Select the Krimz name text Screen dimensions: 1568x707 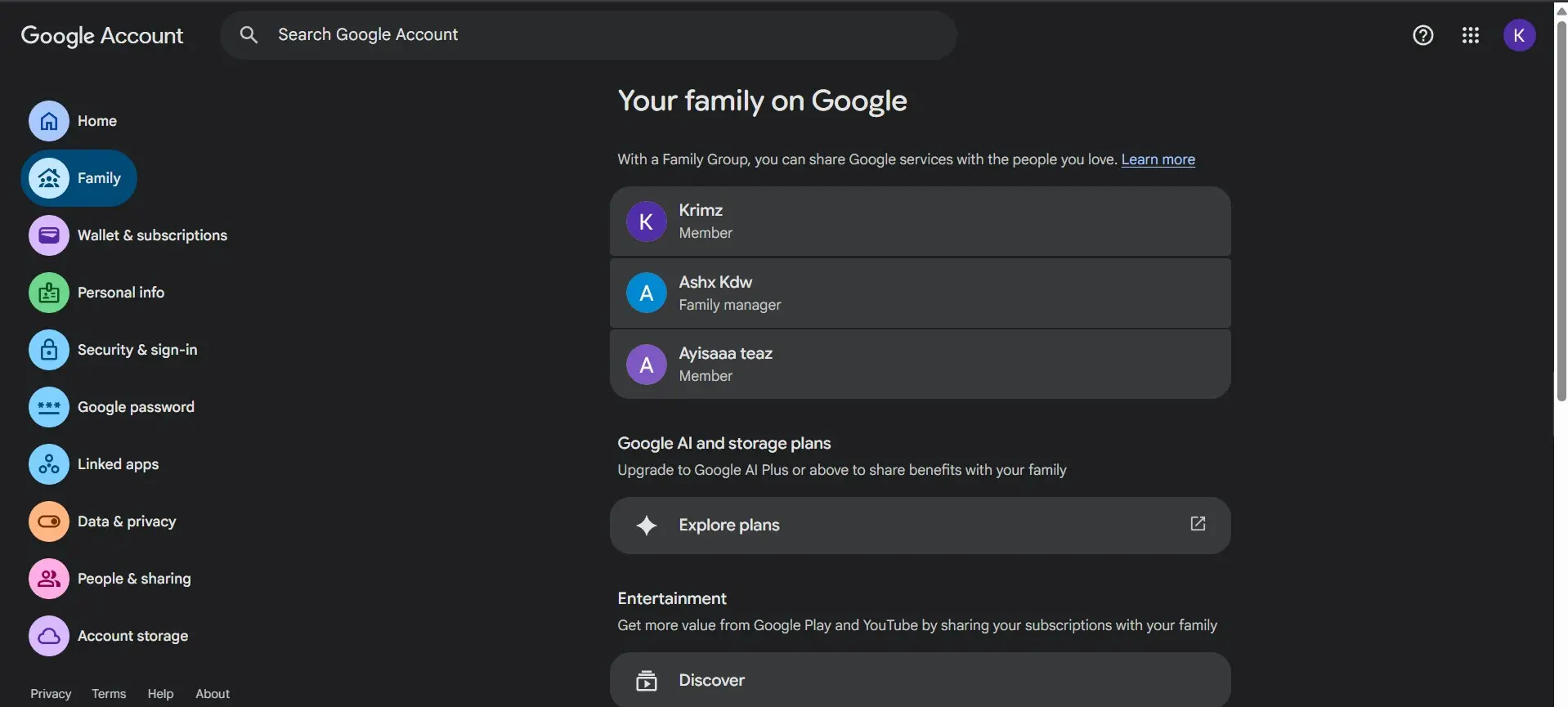(x=701, y=210)
